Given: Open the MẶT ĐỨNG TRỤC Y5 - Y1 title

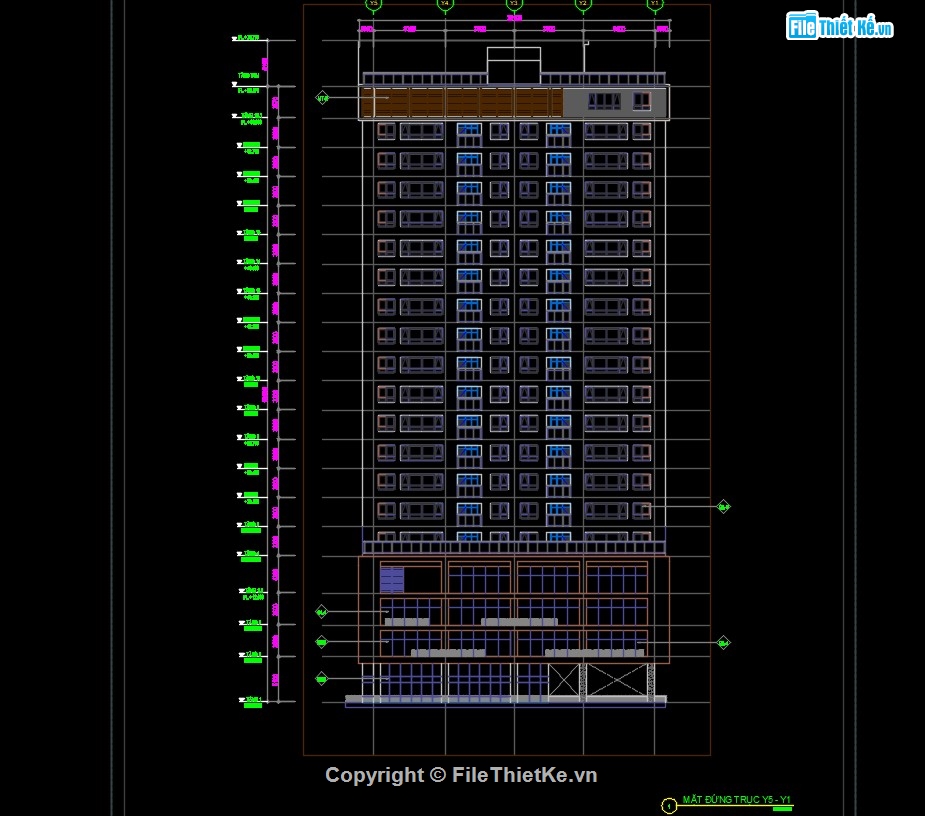Looking at the screenshot, I should point(737,799).
